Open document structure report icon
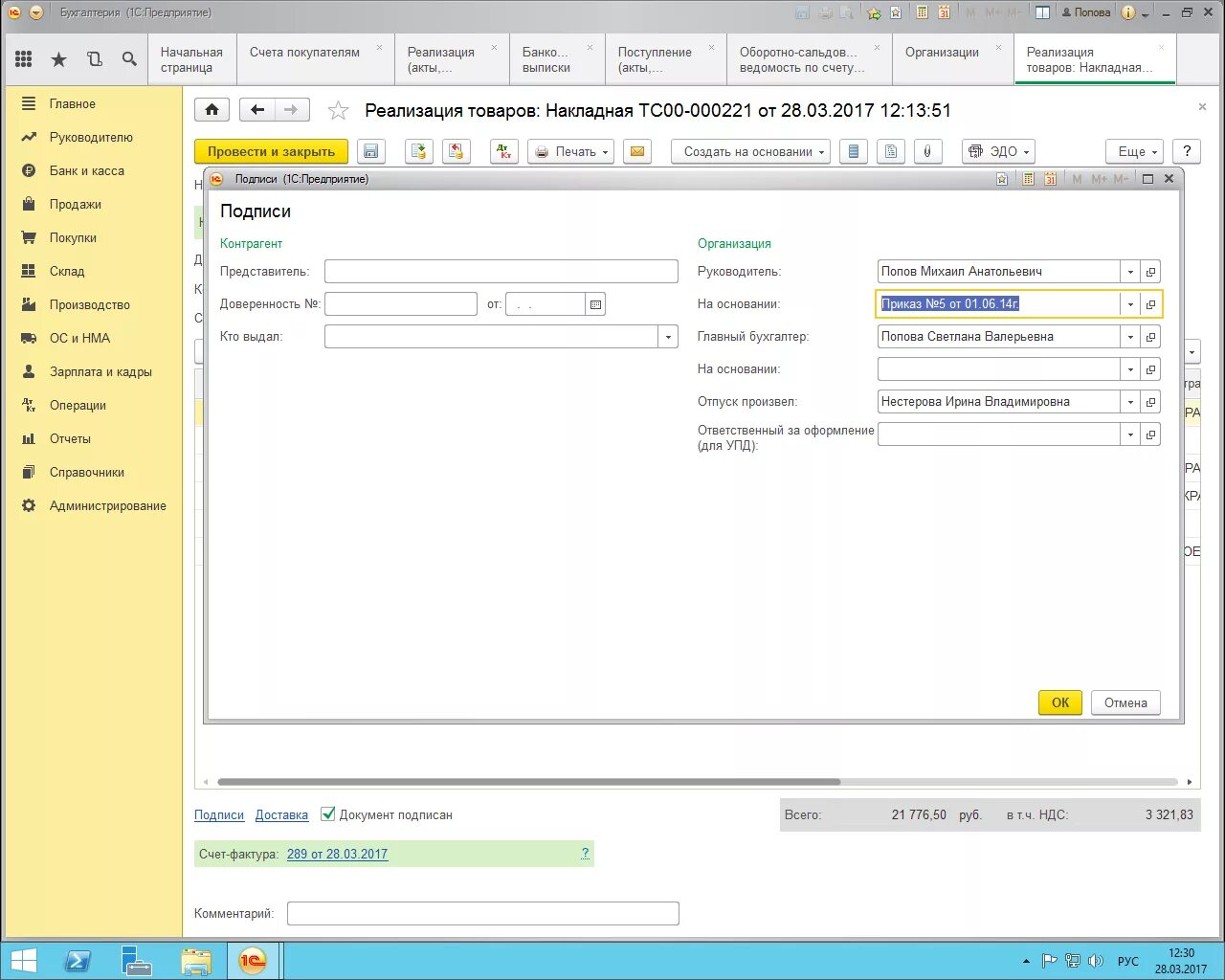Image resolution: width=1225 pixels, height=980 pixels. [890, 151]
